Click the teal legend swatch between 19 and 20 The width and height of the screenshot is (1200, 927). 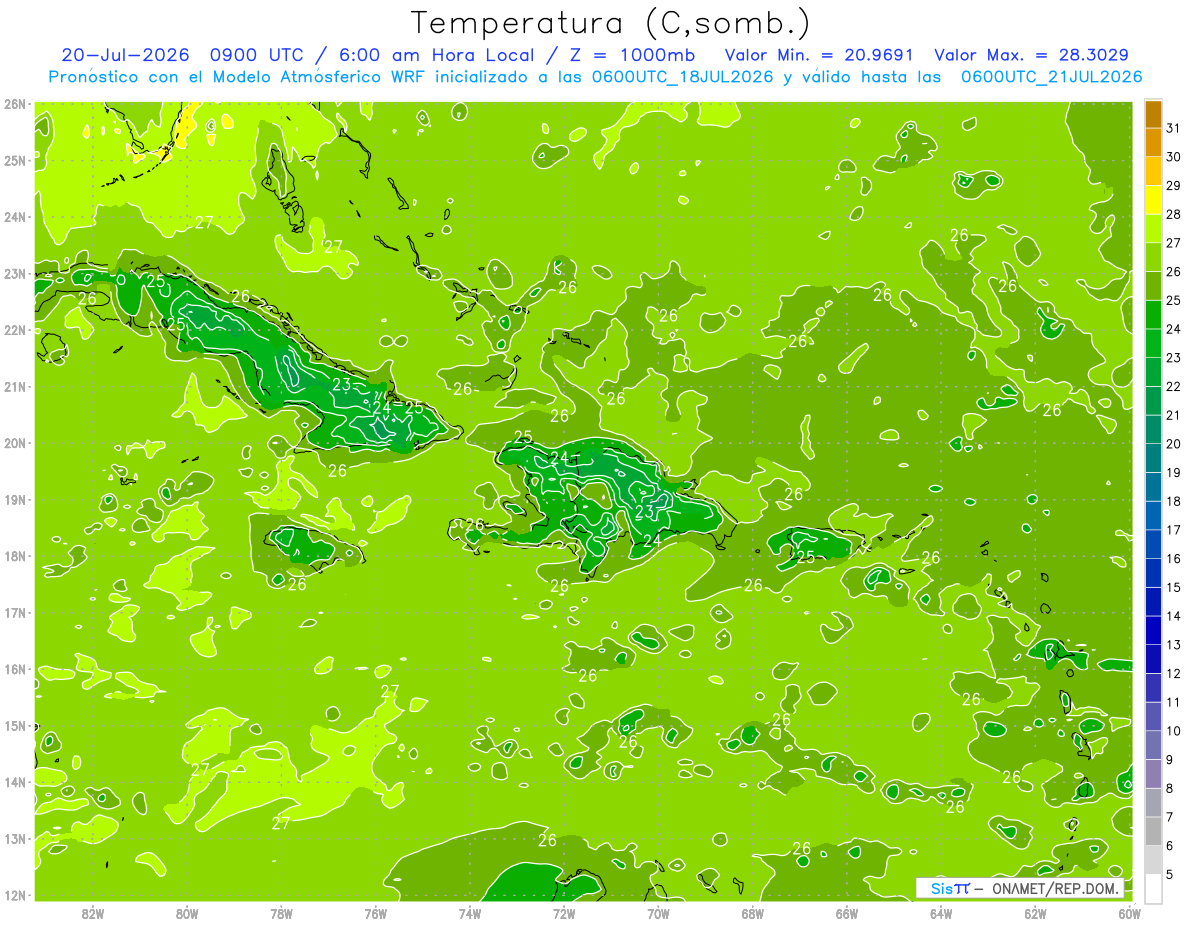point(1153,459)
